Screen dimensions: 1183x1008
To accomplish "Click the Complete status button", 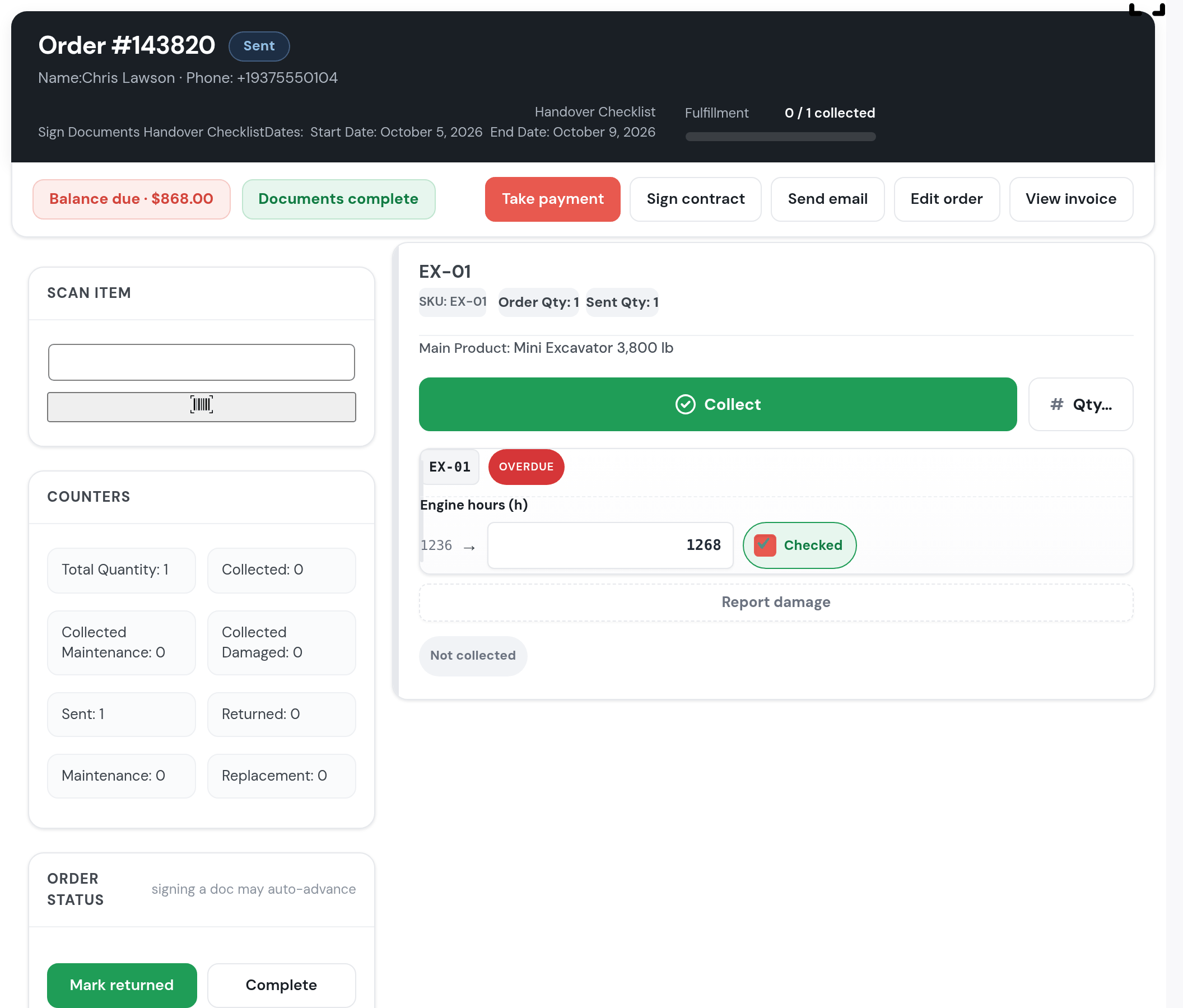I will point(281,984).
